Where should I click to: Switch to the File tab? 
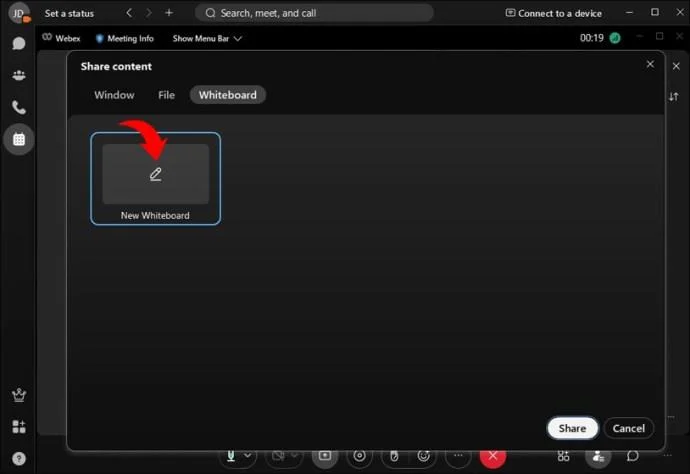pos(166,95)
